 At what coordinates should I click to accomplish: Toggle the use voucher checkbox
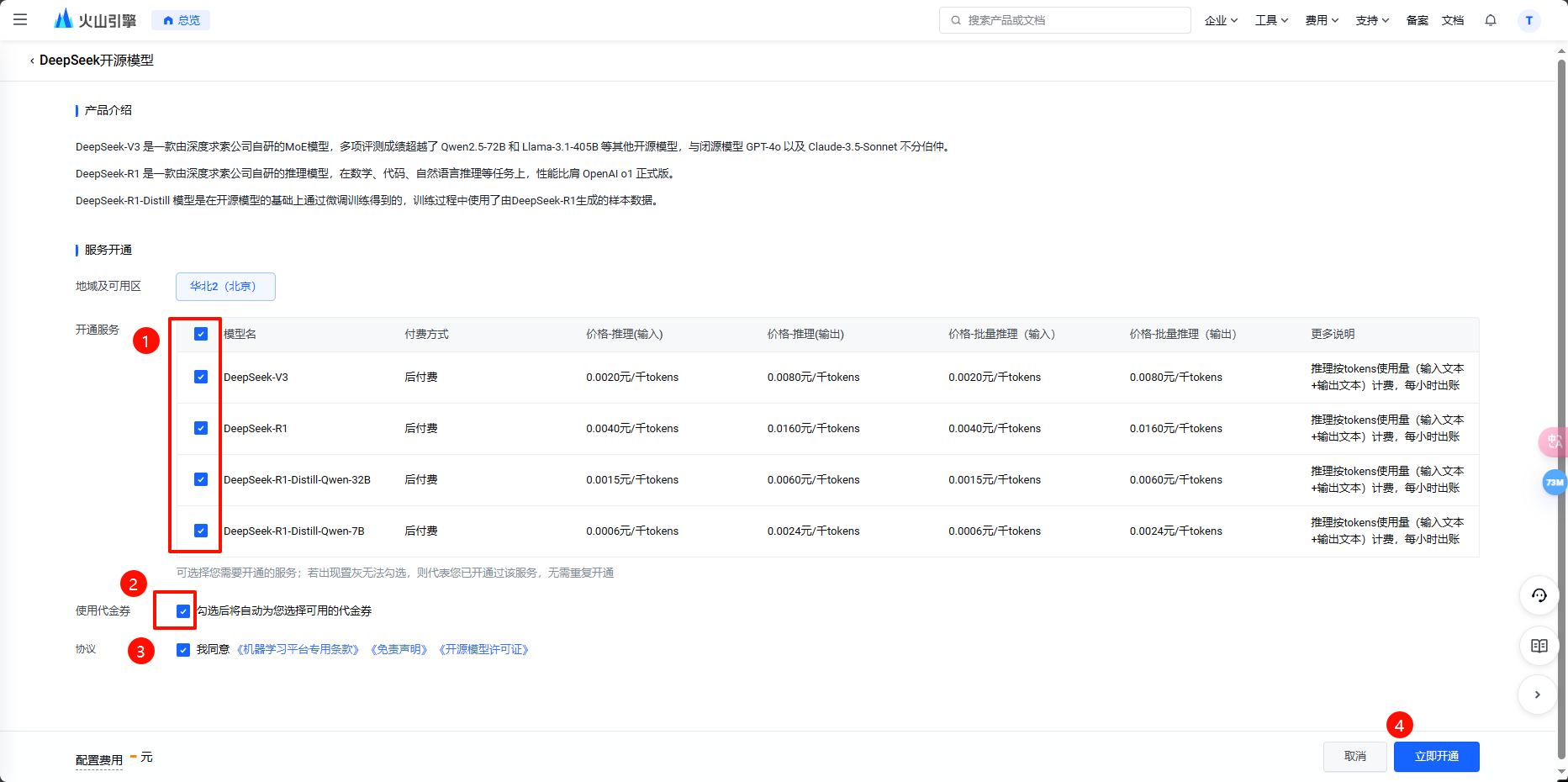pos(183,611)
